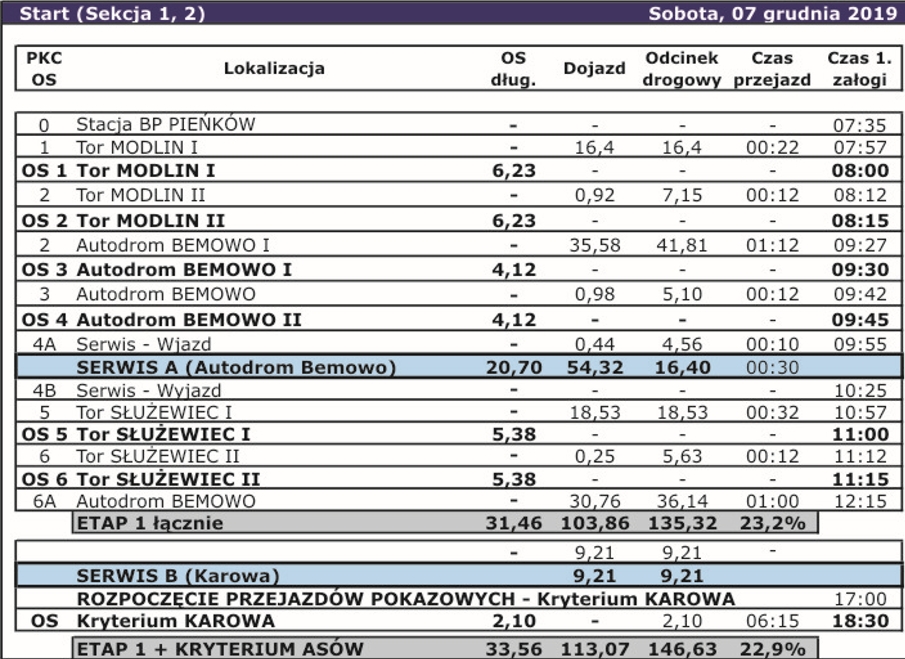Click the 'Odcinek drogowy' column header
The height and width of the screenshot is (659, 905).
coord(682,69)
